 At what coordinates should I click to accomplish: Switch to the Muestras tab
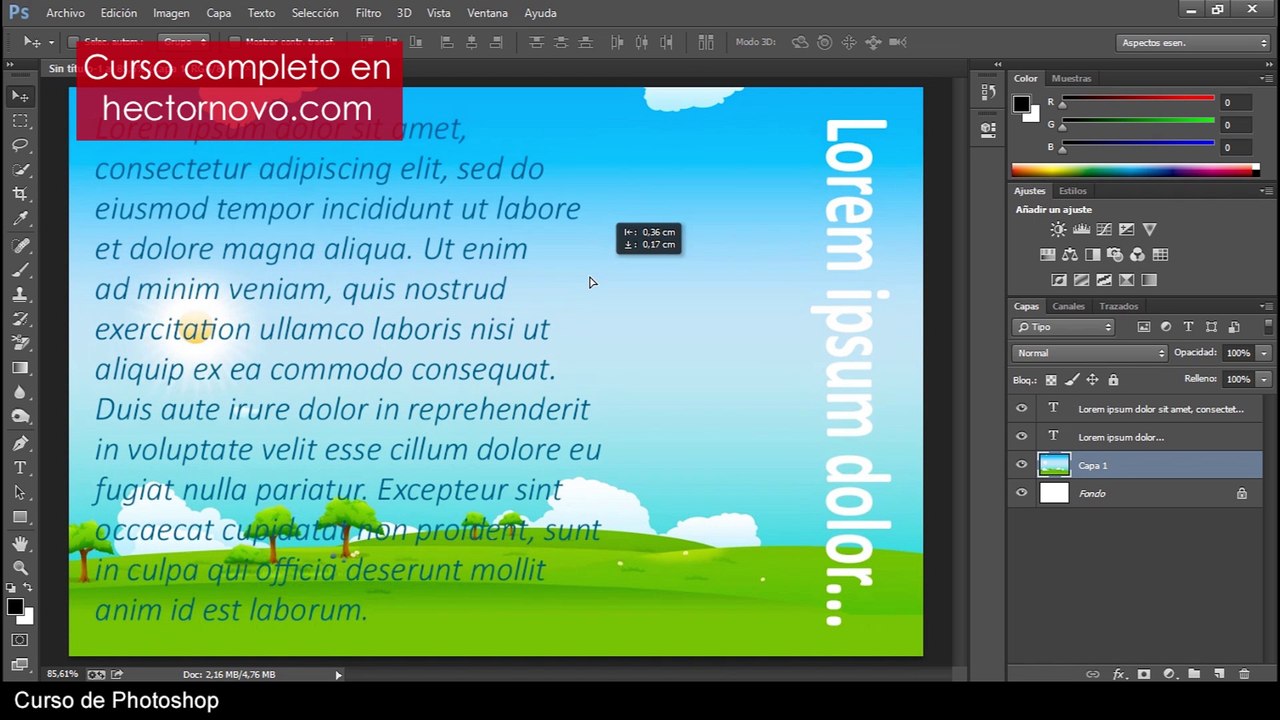tap(1071, 78)
